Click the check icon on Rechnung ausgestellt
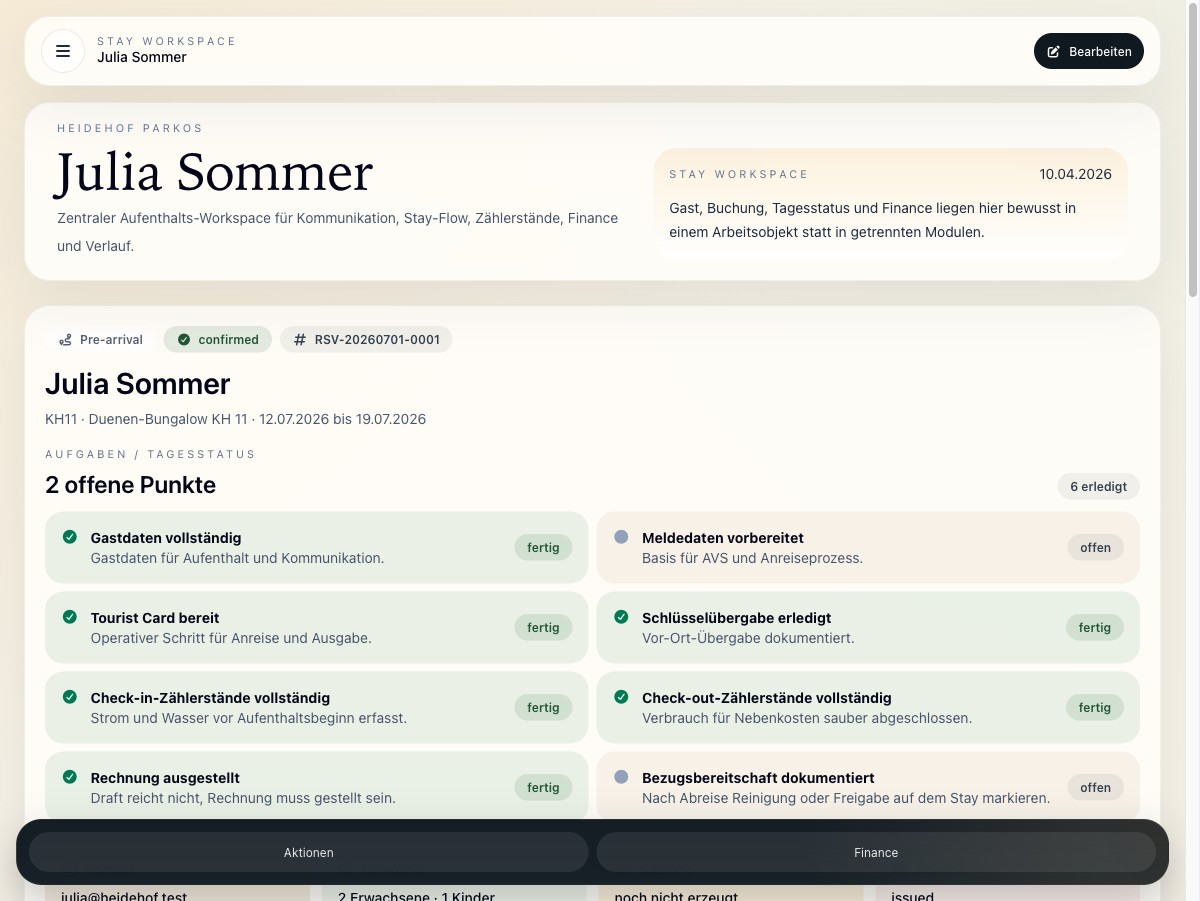Screen dimensions: 1200x901 pyautogui.click(x=69, y=777)
